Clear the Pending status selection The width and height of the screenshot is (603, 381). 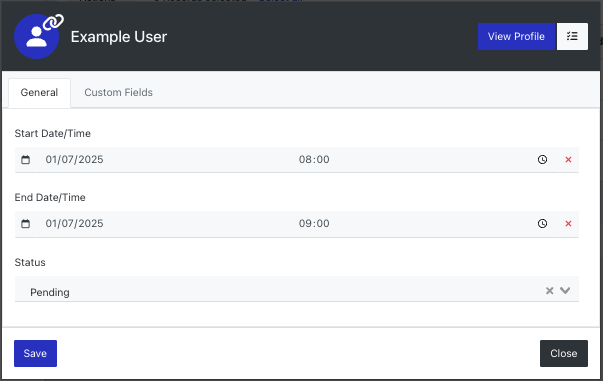550,291
